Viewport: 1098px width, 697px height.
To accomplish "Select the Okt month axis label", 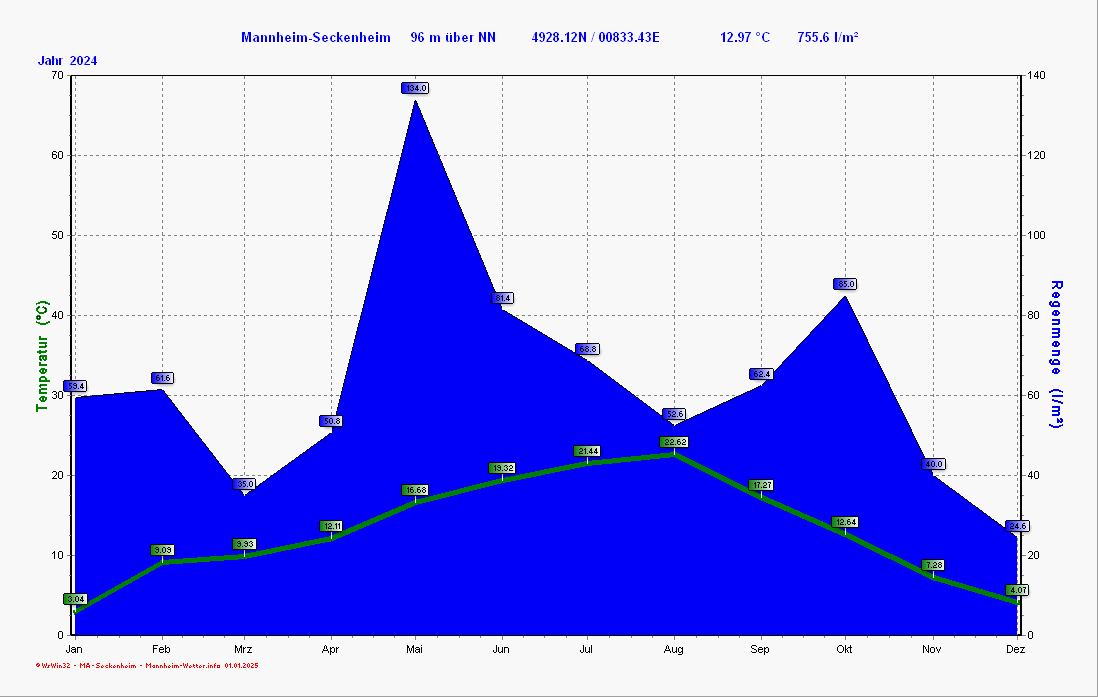I will [845, 650].
